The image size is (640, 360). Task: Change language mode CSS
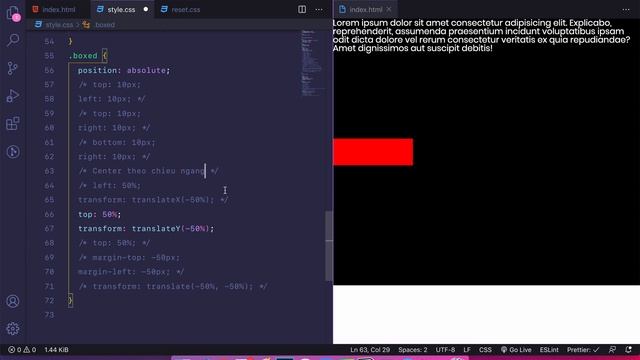[x=485, y=350]
